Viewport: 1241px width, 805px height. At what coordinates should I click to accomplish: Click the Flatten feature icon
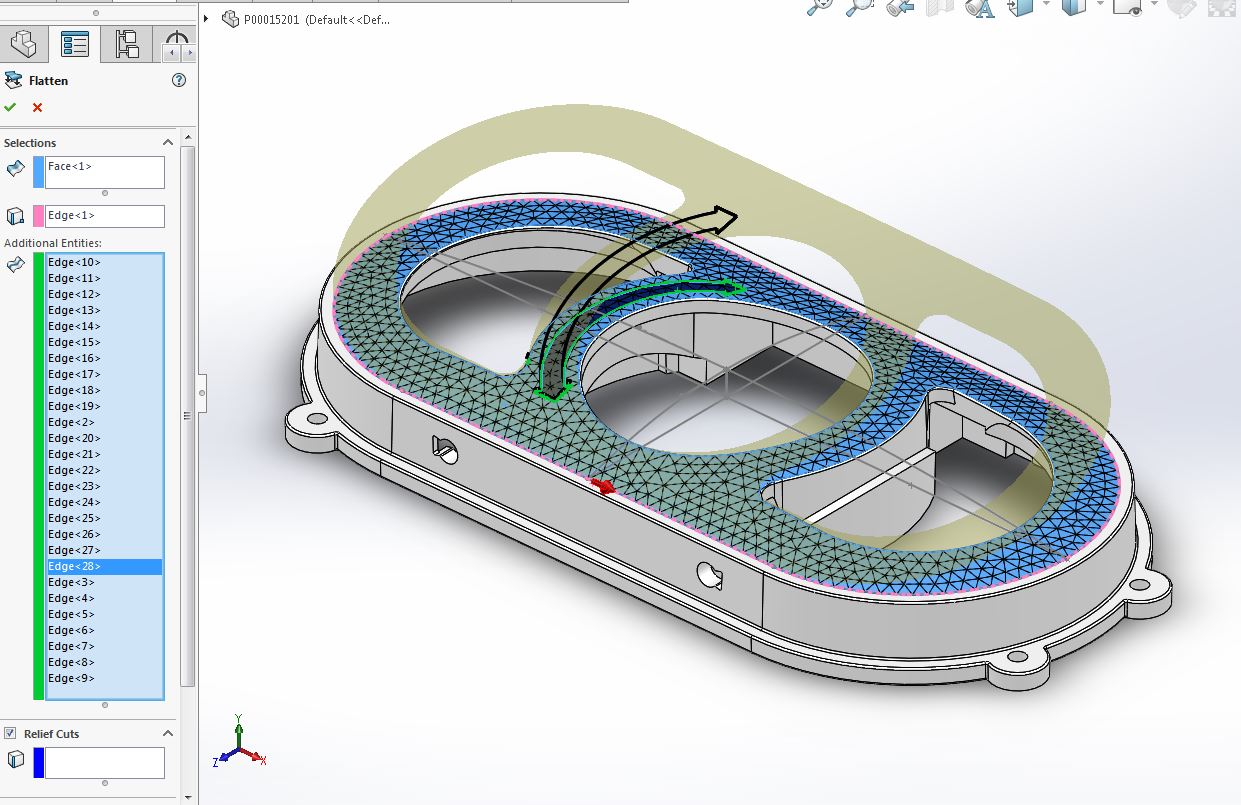click(x=14, y=81)
